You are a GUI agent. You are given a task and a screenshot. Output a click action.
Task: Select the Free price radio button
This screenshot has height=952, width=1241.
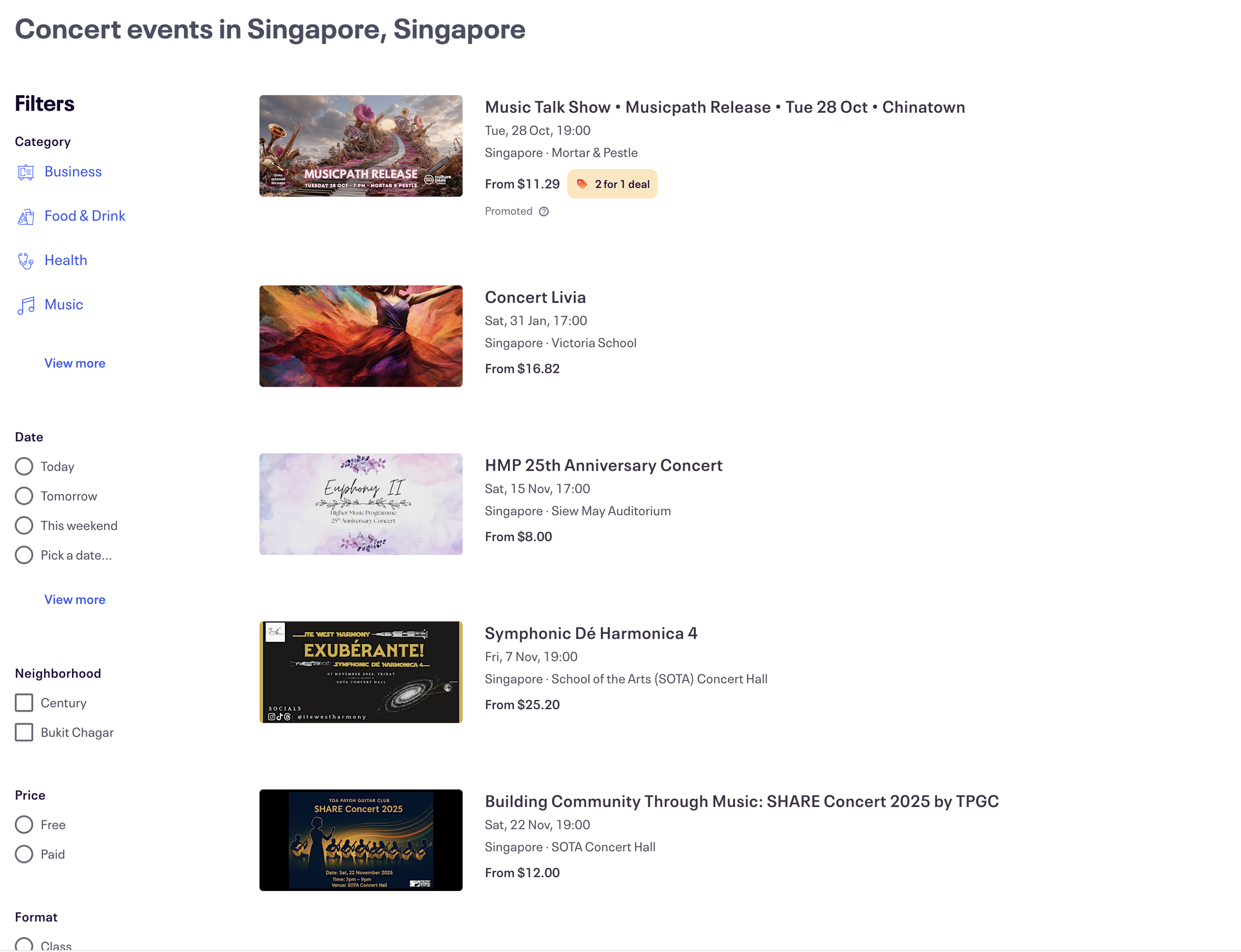pyautogui.click(x=24, y=824)
